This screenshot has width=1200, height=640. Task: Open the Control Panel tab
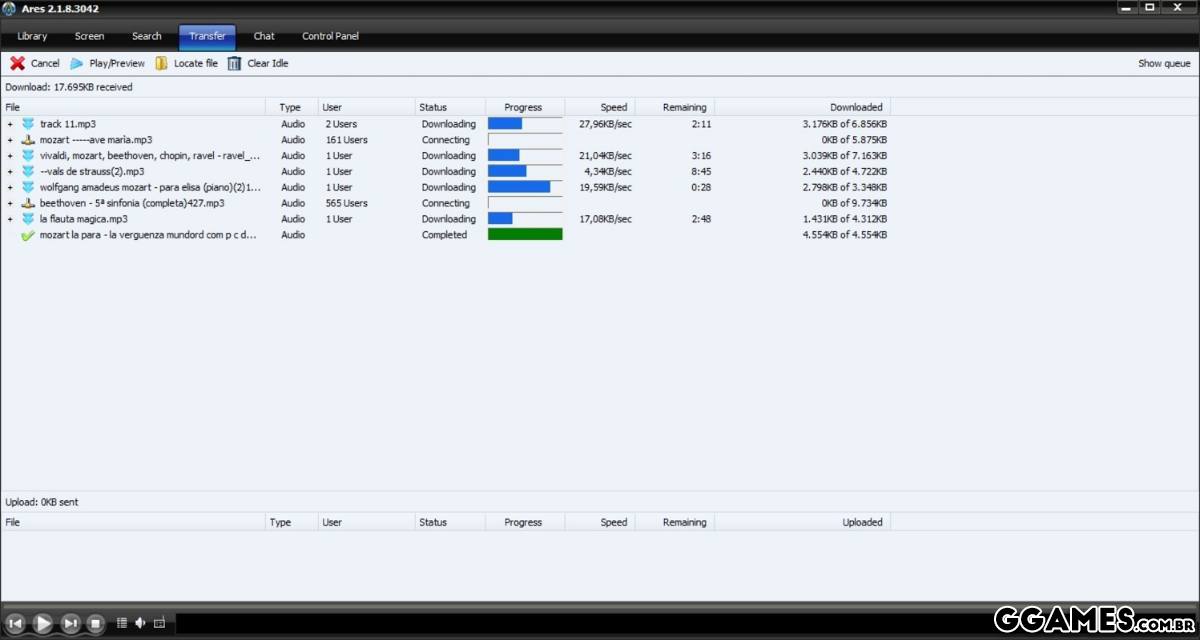[330, 36]
